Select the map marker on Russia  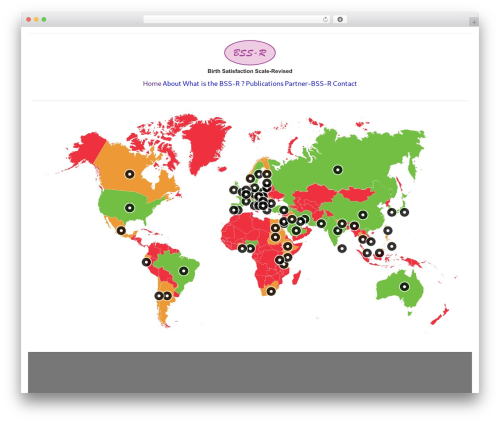coord(338,170)
